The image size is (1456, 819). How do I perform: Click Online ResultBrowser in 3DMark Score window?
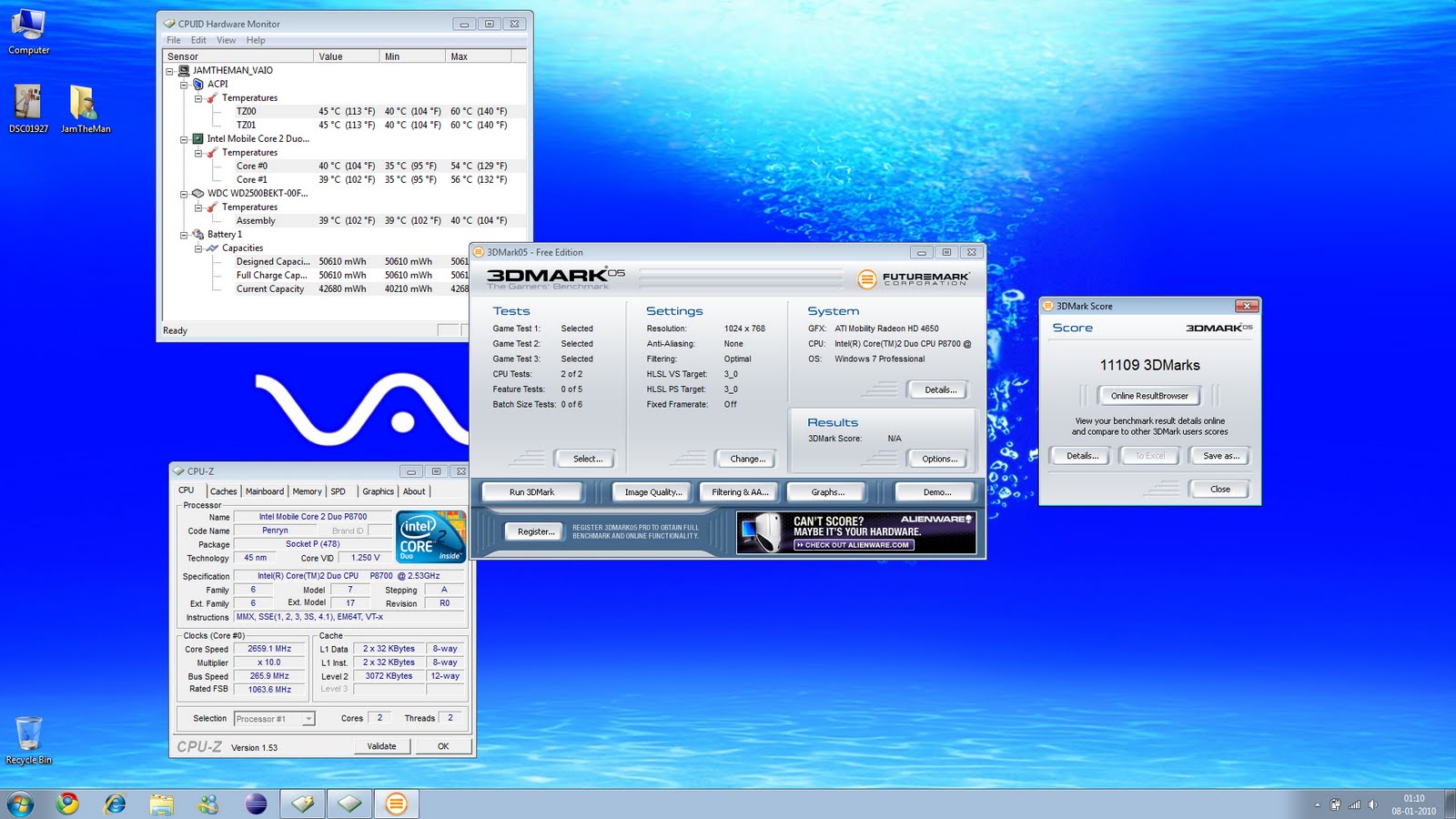tap(1149, 396)
